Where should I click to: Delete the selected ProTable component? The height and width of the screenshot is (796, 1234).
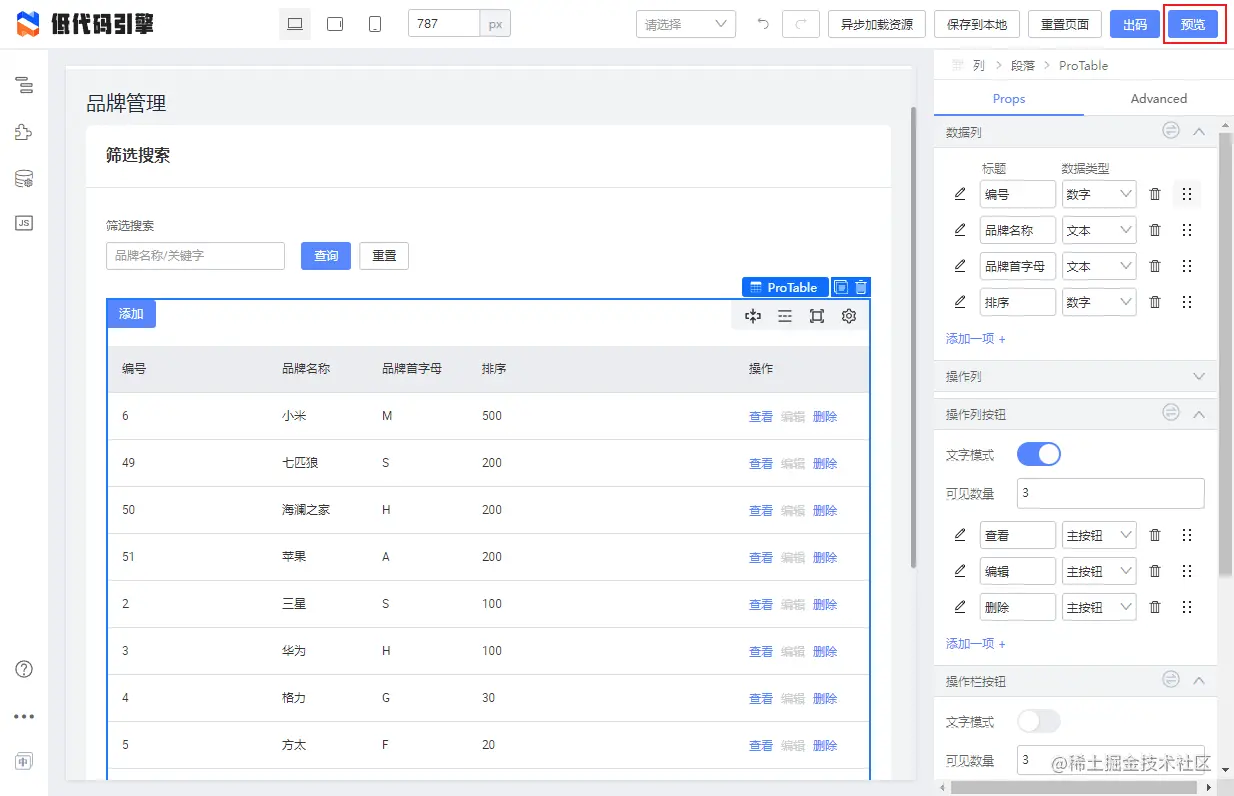(x=861, y=287)
